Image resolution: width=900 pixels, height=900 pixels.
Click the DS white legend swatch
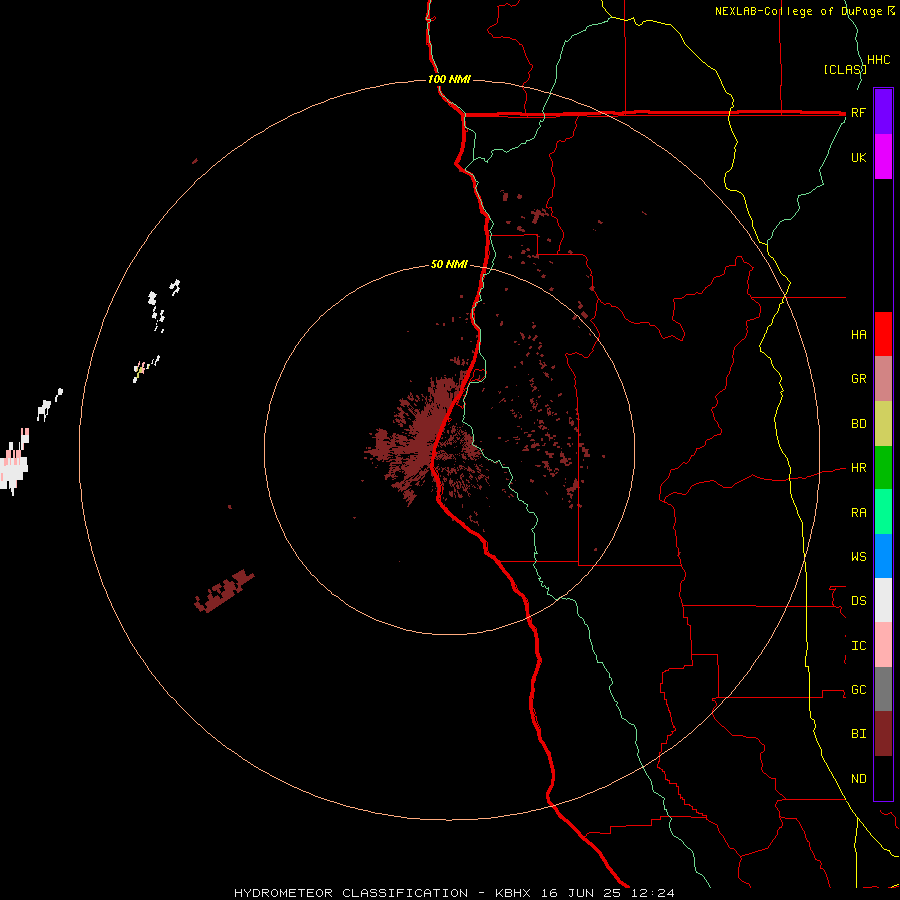point(883,600)
